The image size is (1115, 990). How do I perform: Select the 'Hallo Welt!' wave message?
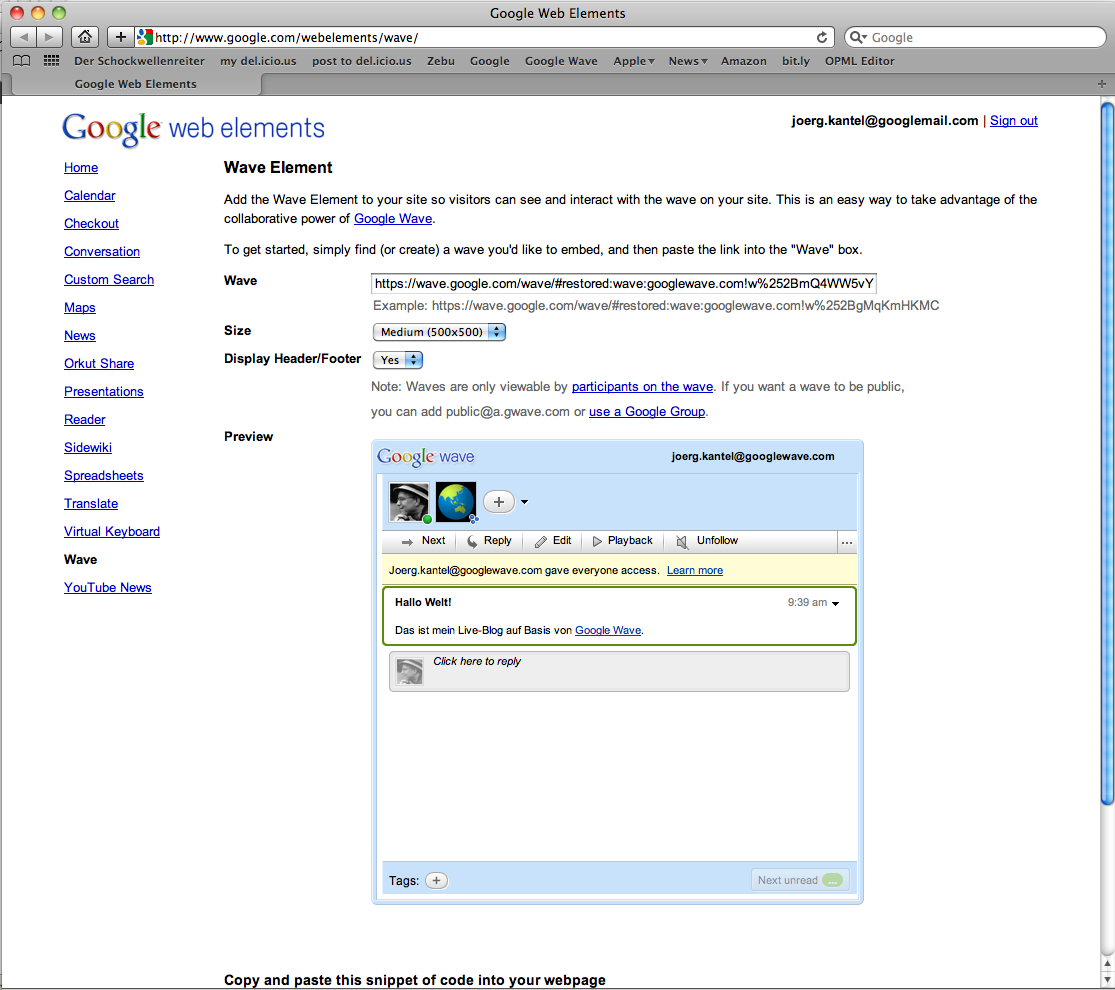[619, 616]
